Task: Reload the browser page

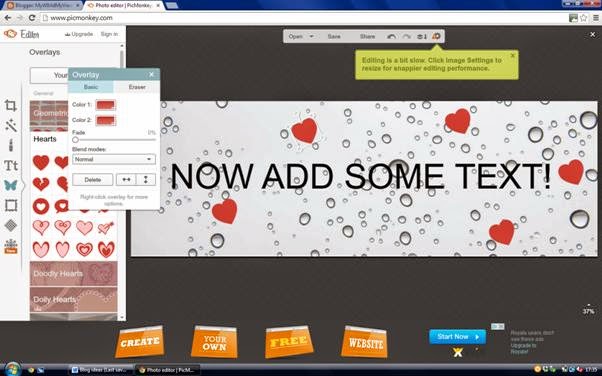Action: 31,18
